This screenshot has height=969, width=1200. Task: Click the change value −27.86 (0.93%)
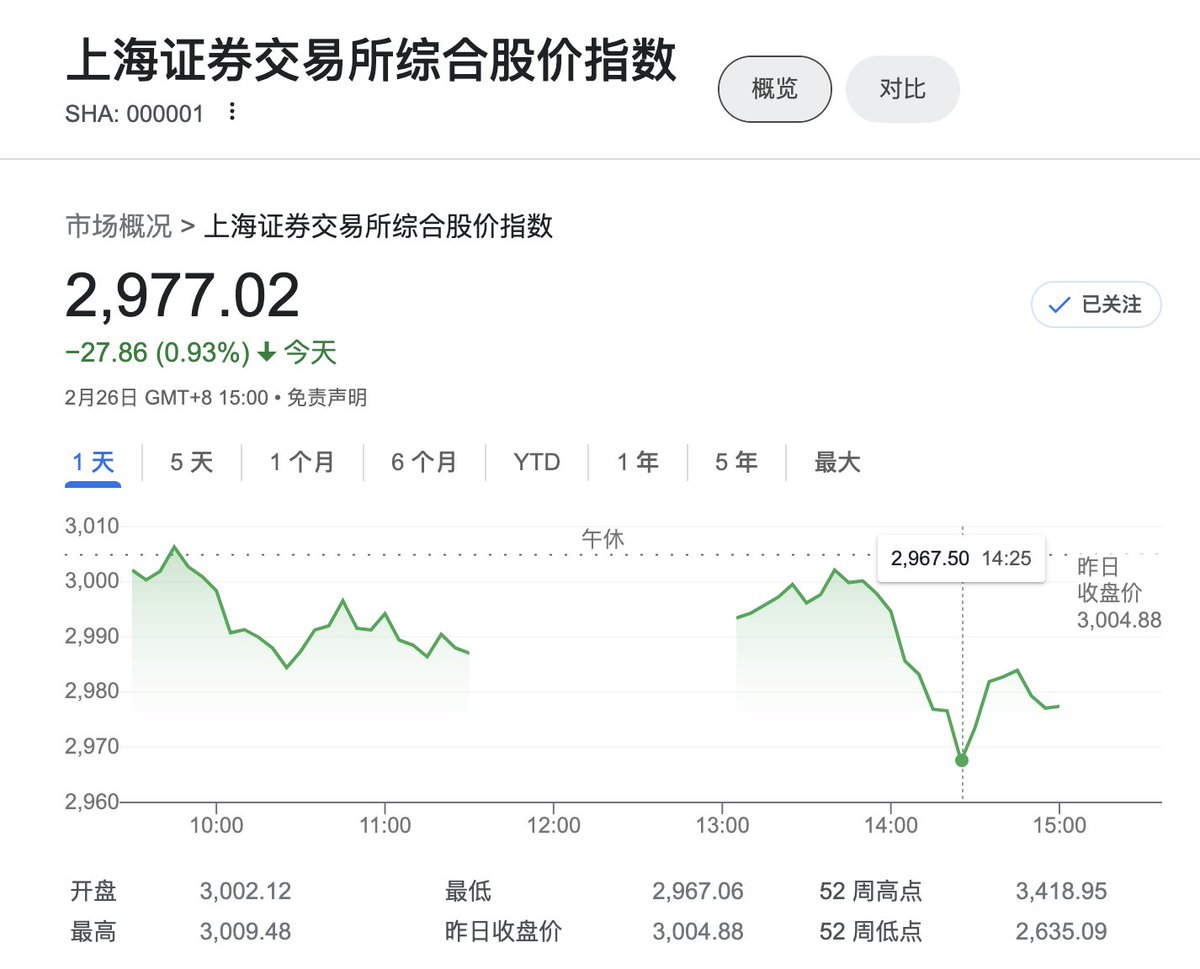[157, 352]
